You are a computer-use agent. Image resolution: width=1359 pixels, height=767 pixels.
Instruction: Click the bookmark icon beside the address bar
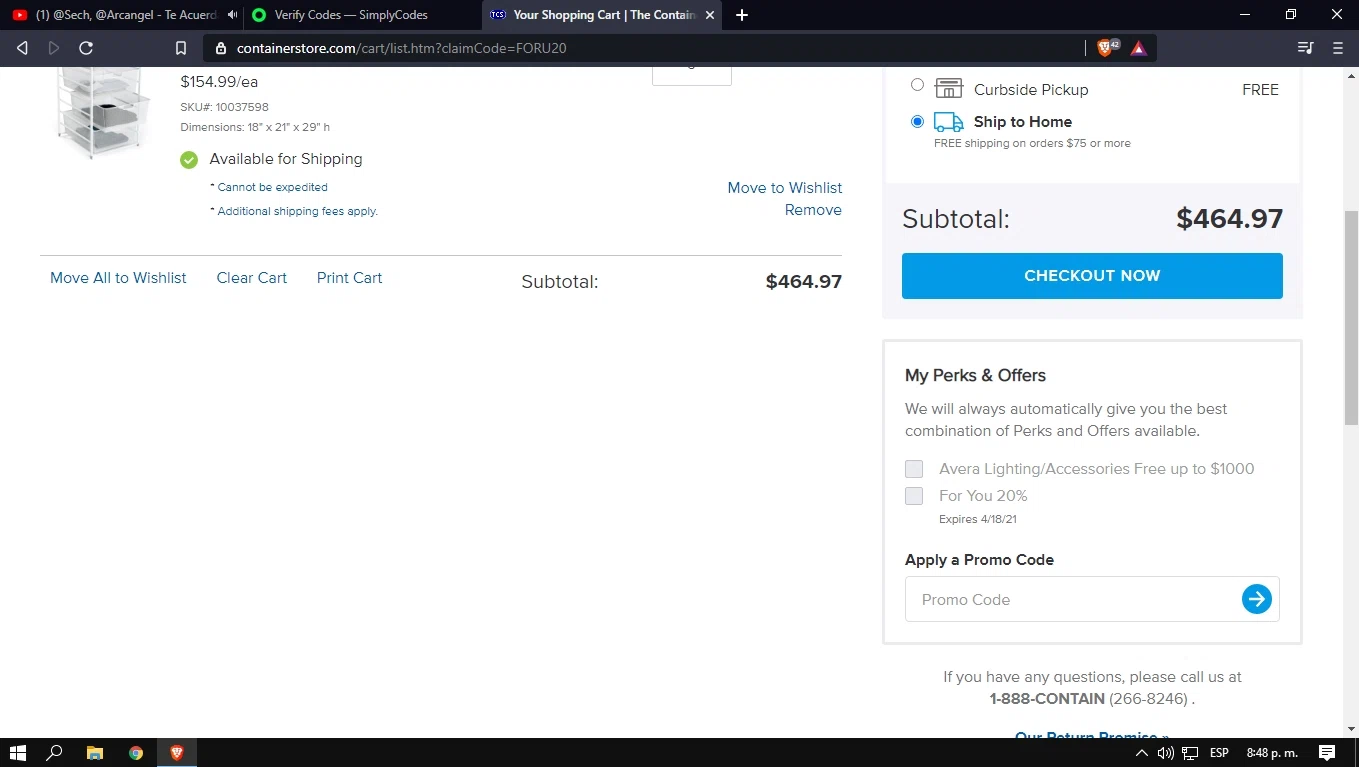[181, 48]
